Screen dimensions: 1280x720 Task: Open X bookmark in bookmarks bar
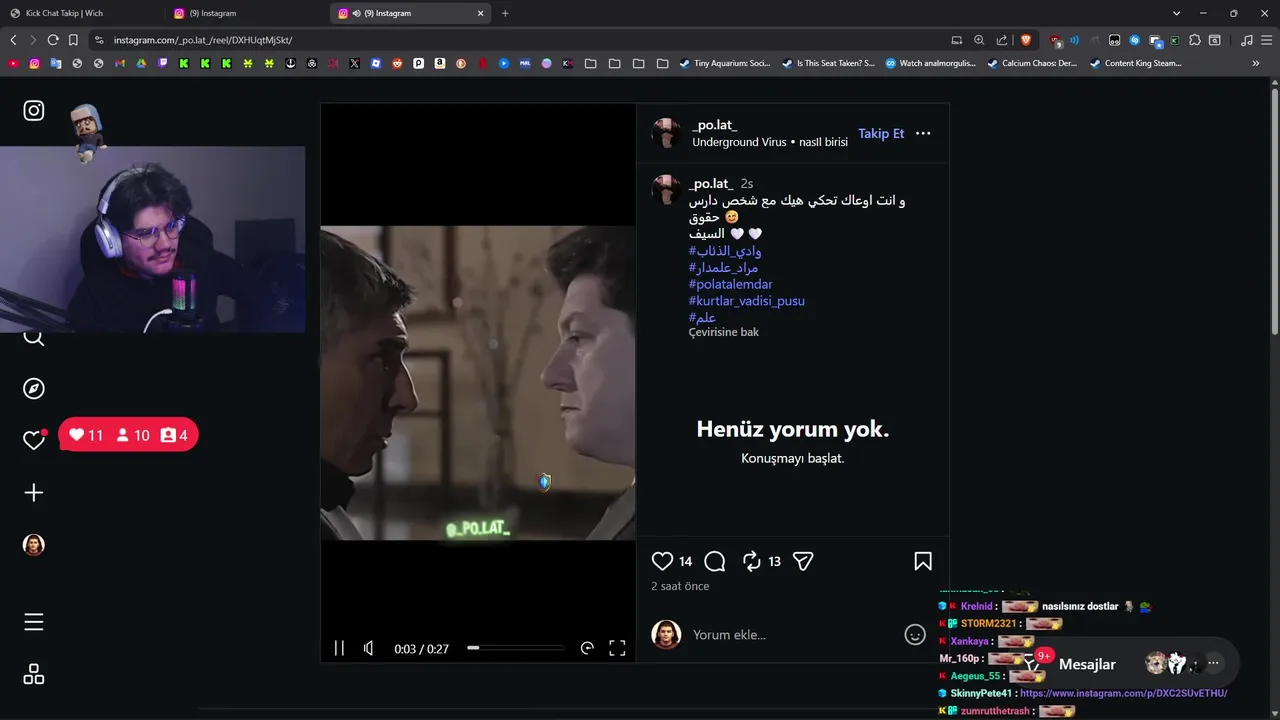pyautogui.click(x=354, y=63)
